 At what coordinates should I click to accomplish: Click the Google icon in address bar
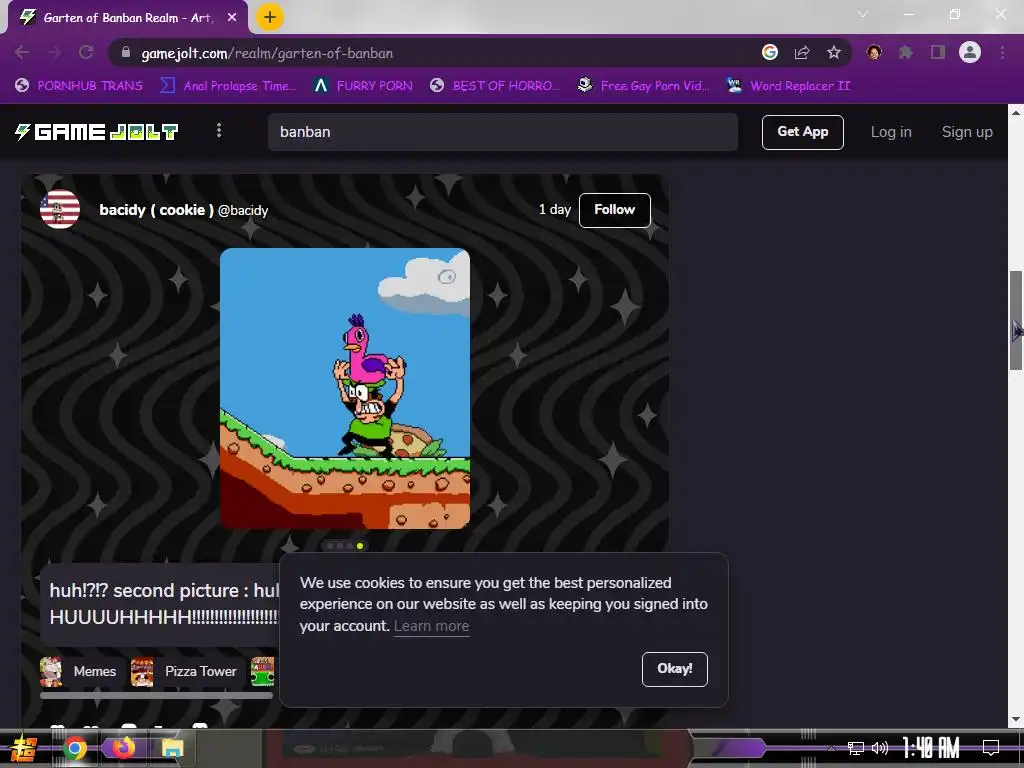[770, 53]
